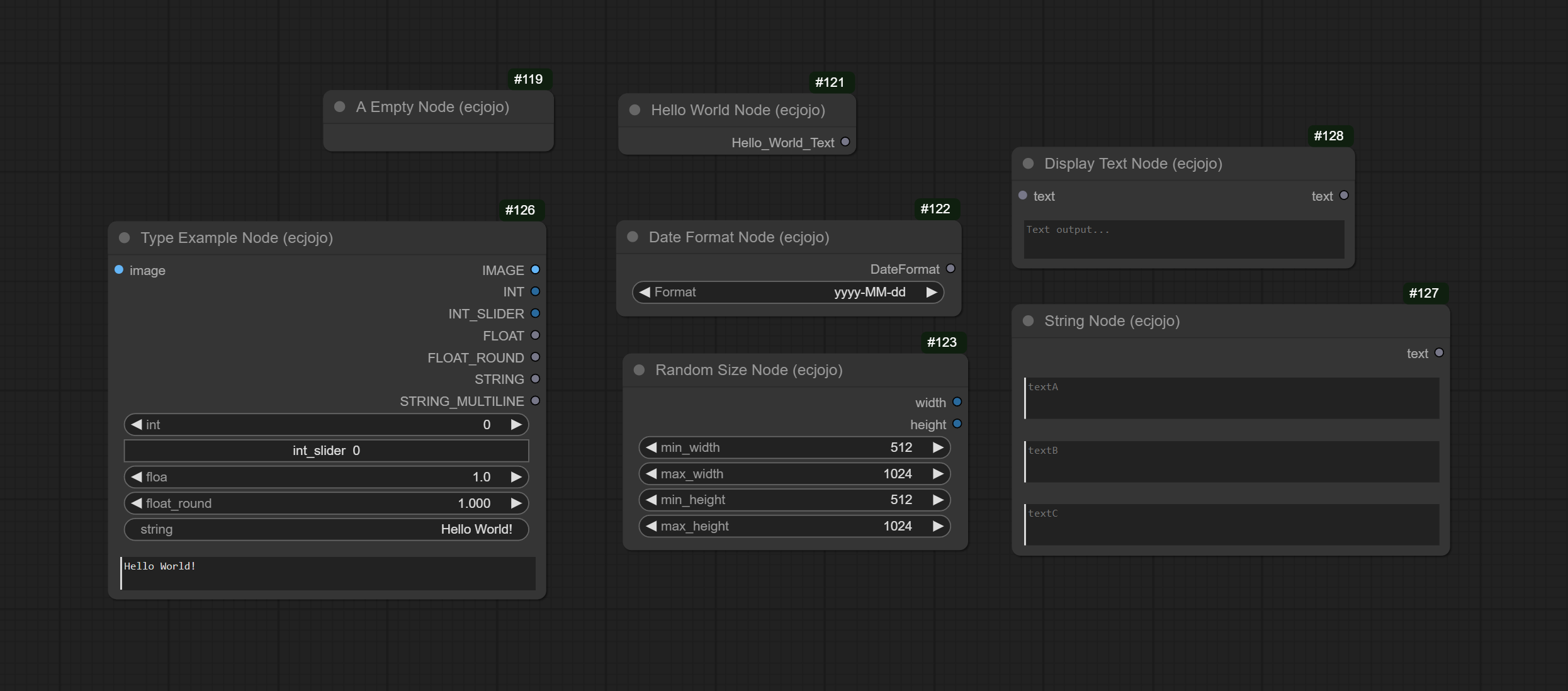Select previous Format option with left arrow

coord(645,292)
